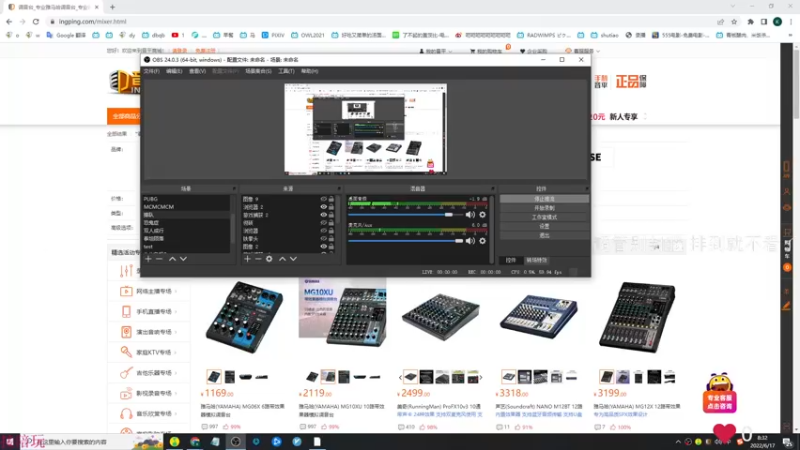Toggle visibility of 显示捕获 2 source
Viewport: 800px width, 450px height.
click(x=323, y=215)
